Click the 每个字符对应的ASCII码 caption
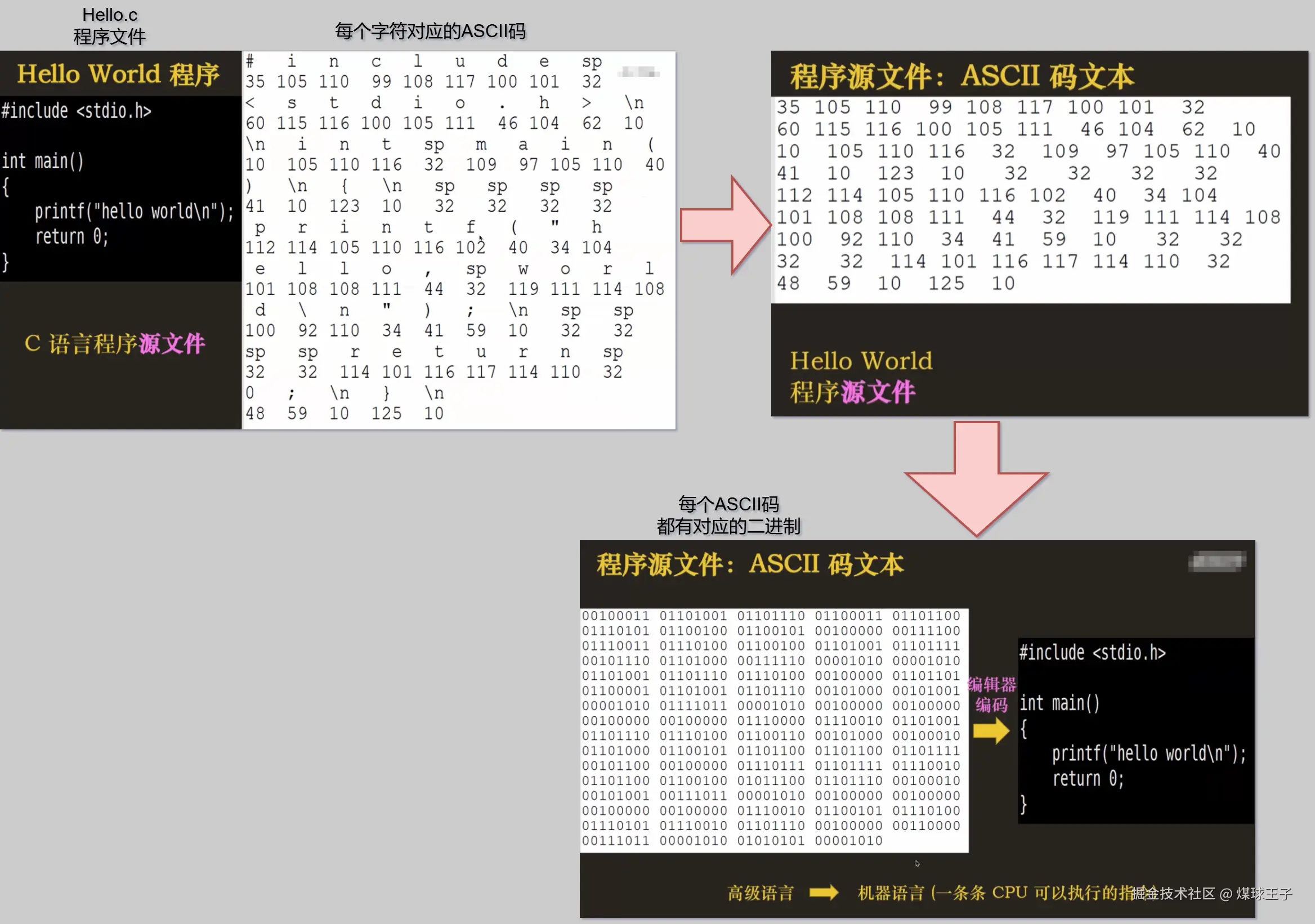The image size is (1315, 924). (x=430, y=31)
